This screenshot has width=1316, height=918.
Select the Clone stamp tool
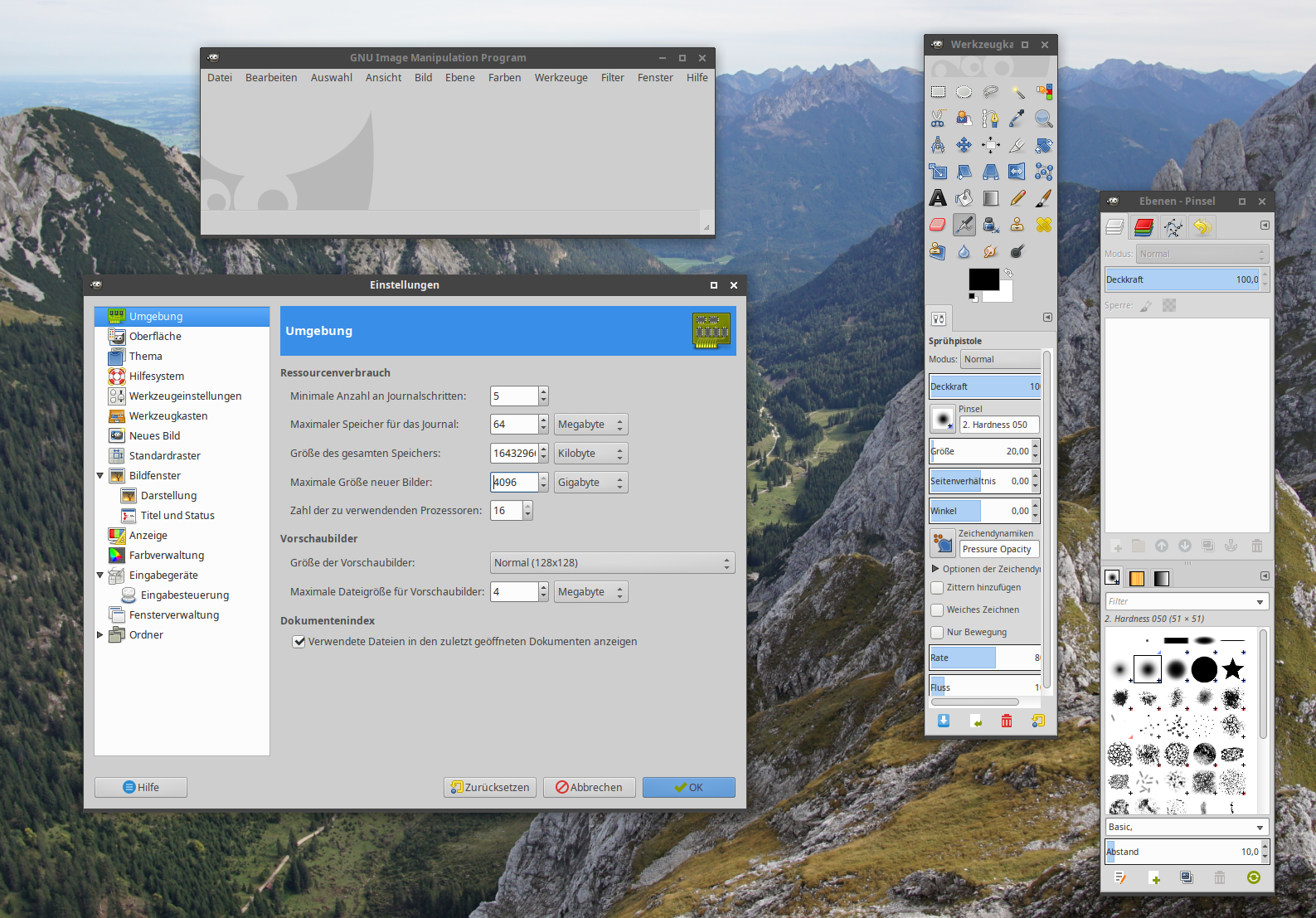(1017, 225)
